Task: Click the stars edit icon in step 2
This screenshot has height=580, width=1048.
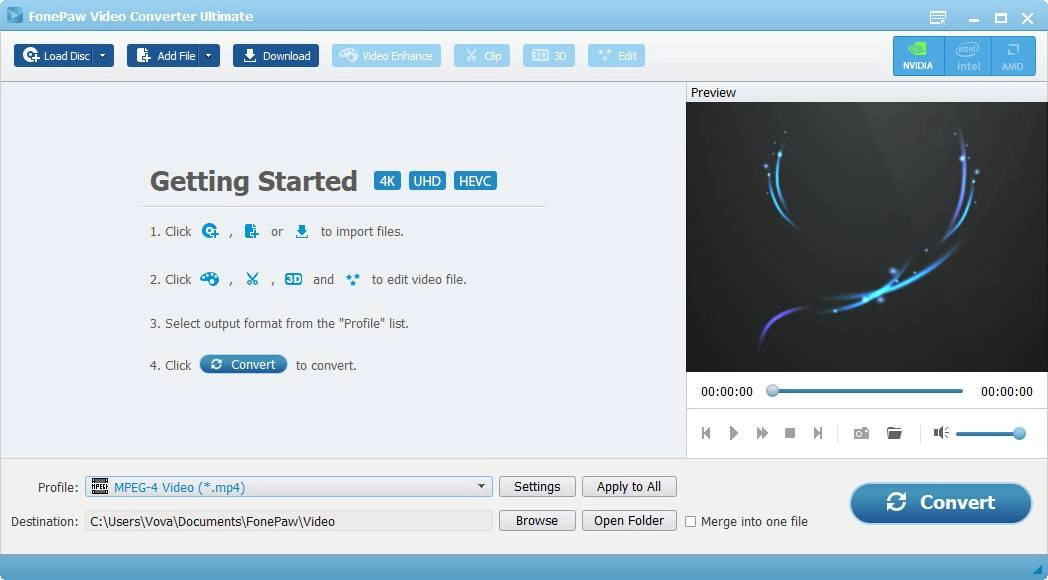Action: (352, 279)
